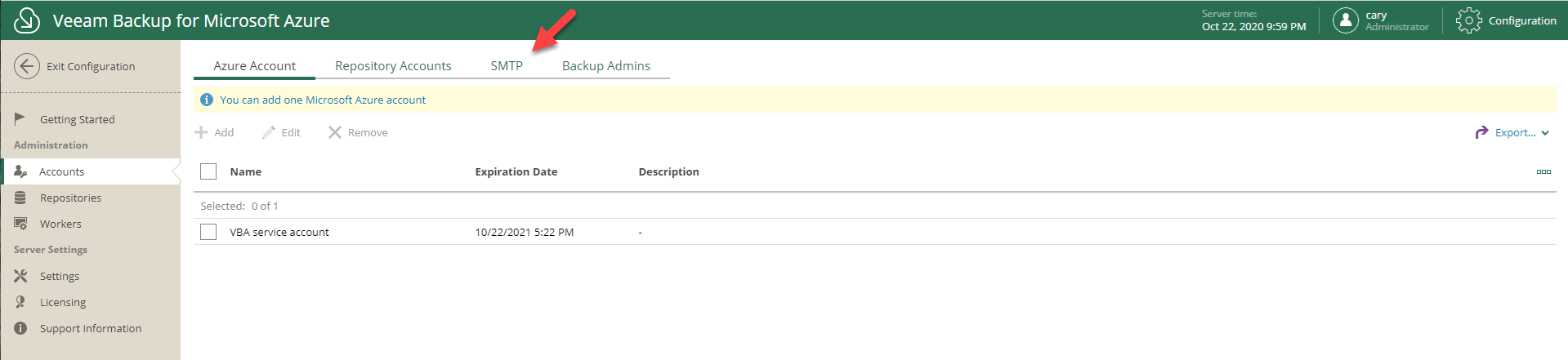Screen dimensions: 1568x360
Task: Click the Repositories database icon
Action: pyautogui.click(x=20, y=198)
